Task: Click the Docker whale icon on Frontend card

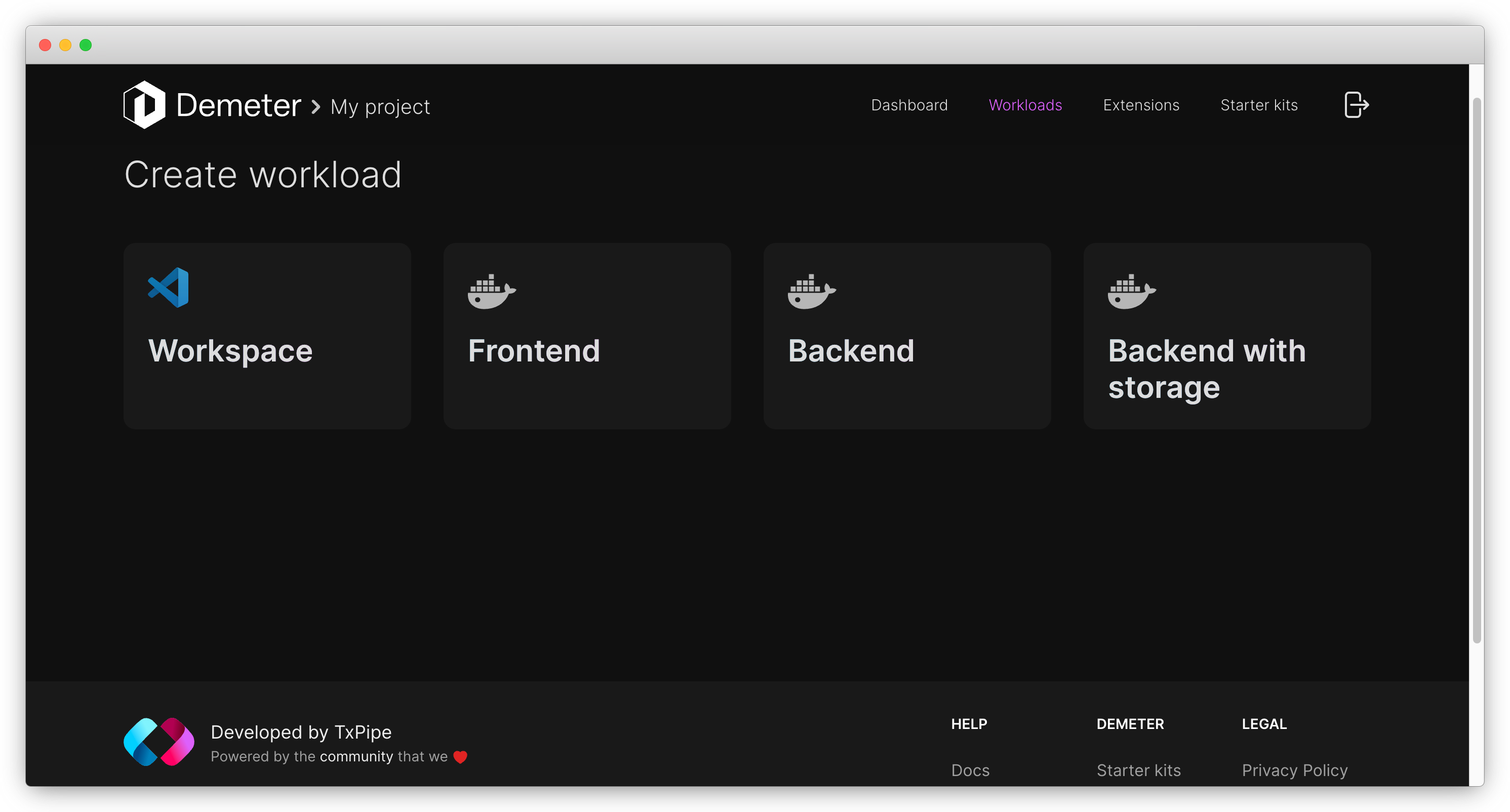Action: click(491, 291)
